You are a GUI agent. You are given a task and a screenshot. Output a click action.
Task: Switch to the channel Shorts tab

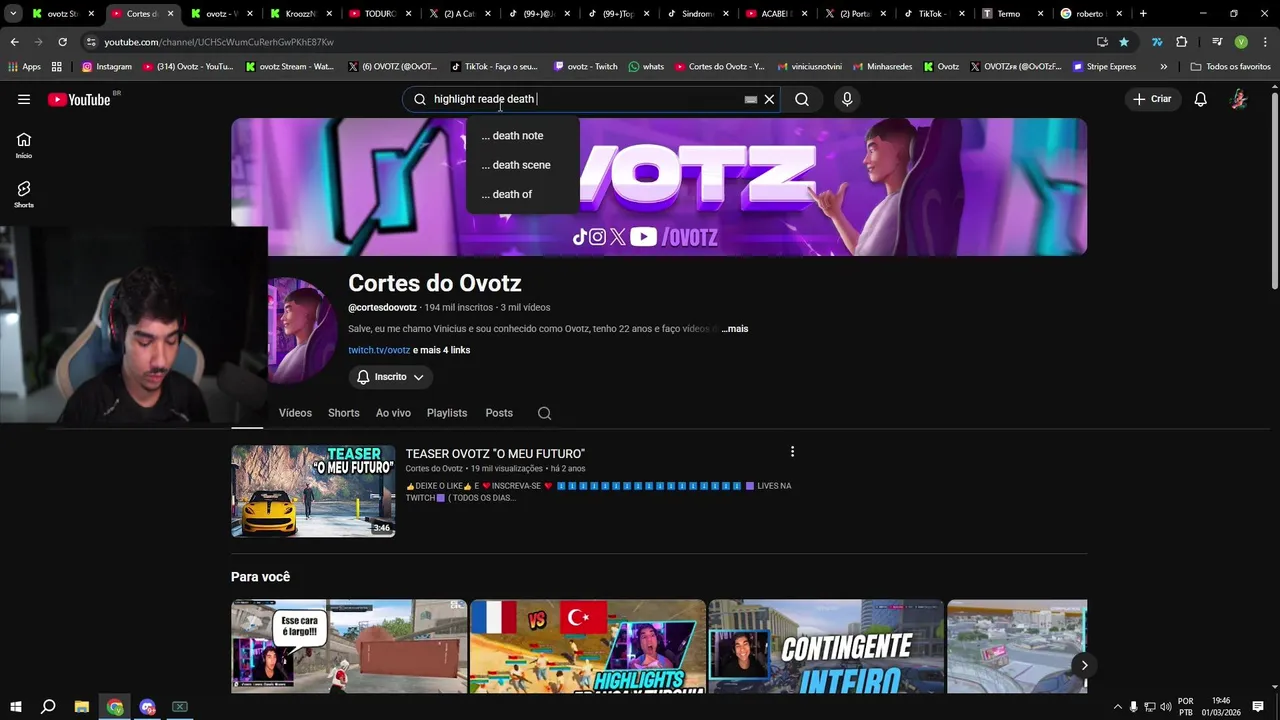click(x=343, y=413)
